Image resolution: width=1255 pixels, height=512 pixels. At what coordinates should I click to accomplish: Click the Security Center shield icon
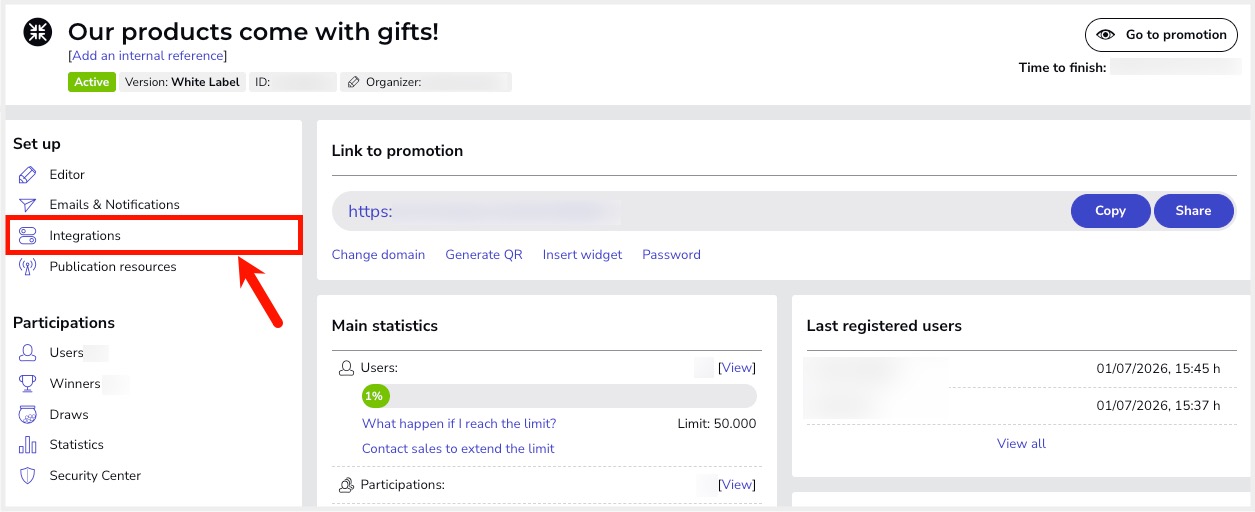point(28,476)
